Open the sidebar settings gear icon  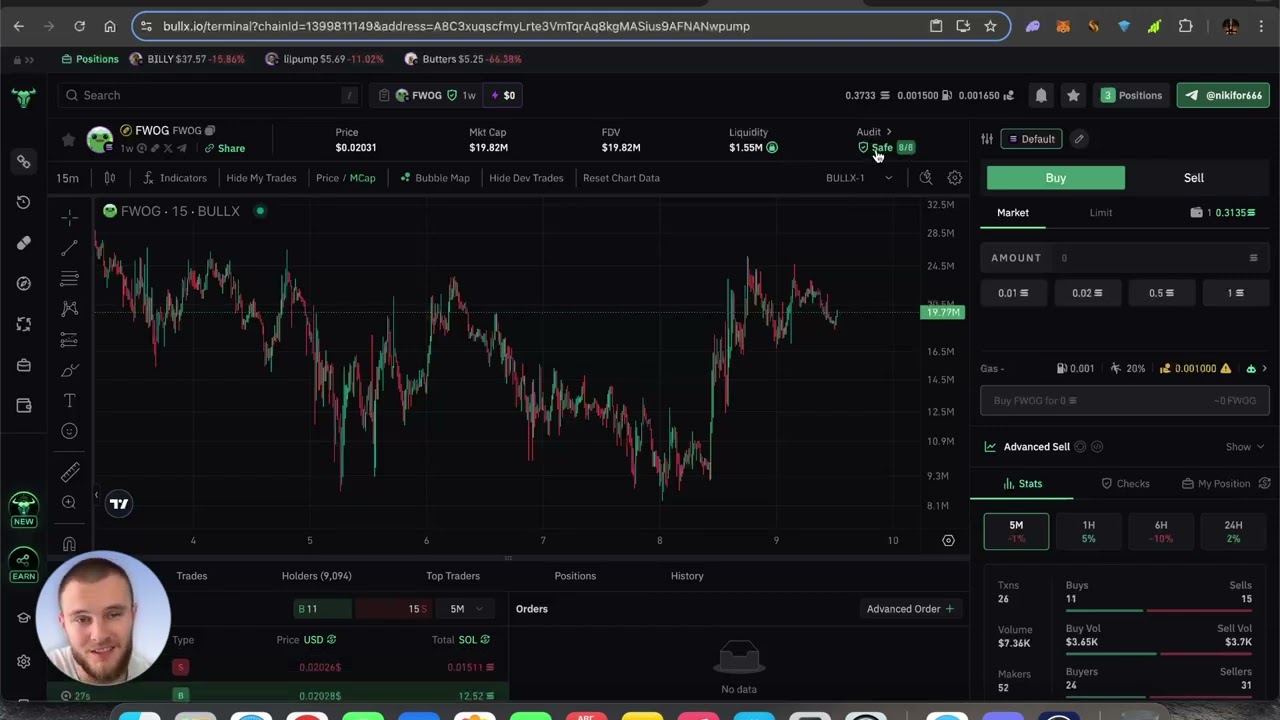pyautogui.click(x=24, y=662)
